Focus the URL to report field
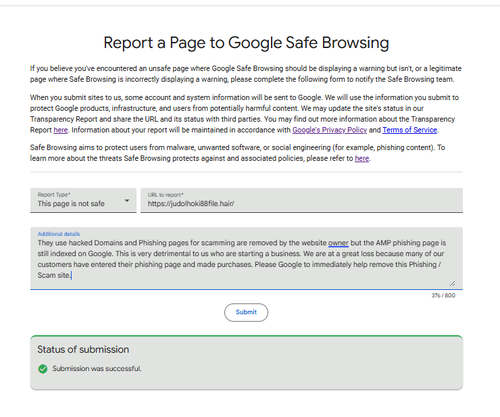500x417 pixels. tap(302, 200)
